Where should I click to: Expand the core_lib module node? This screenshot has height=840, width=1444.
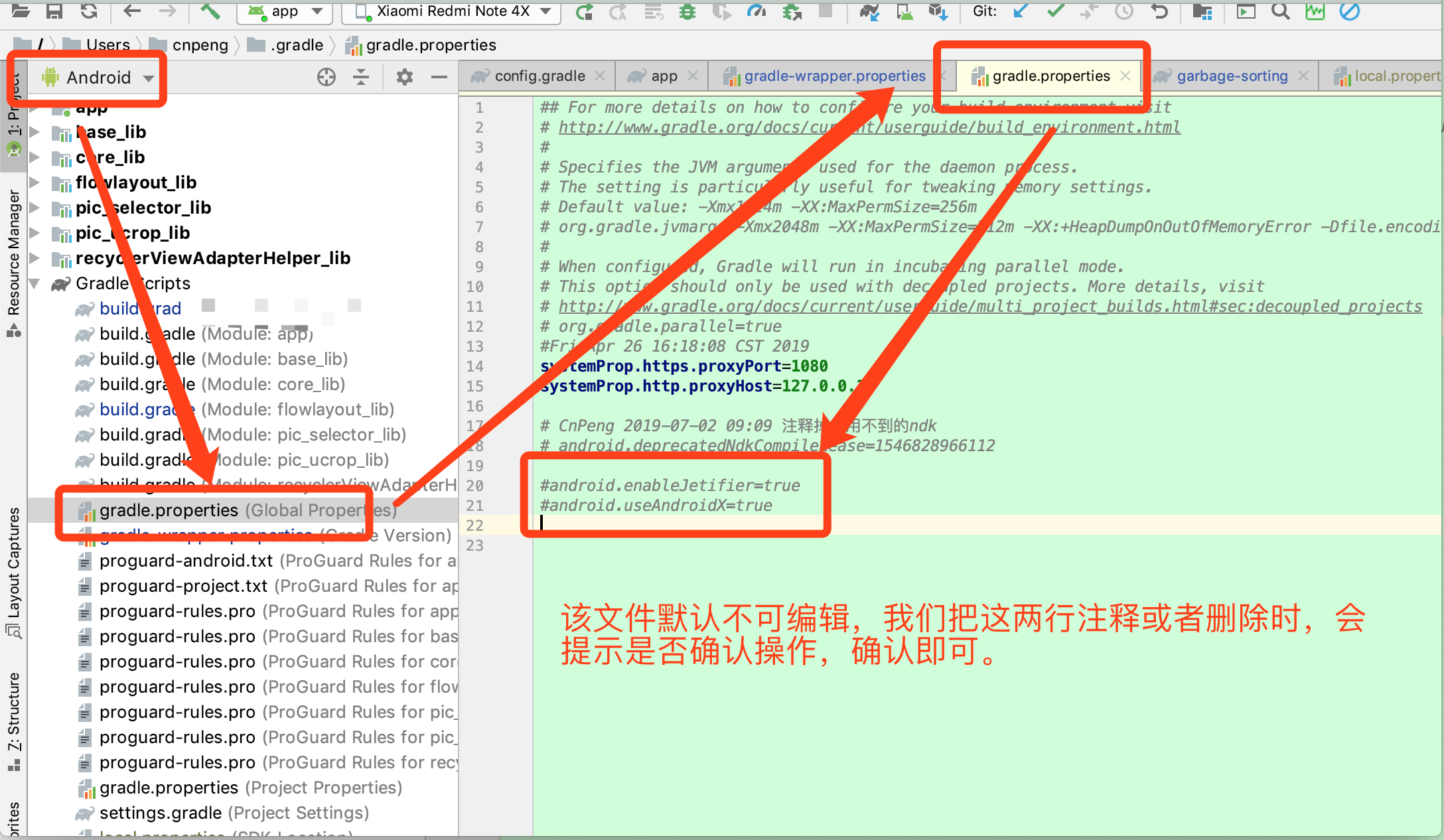35,157
